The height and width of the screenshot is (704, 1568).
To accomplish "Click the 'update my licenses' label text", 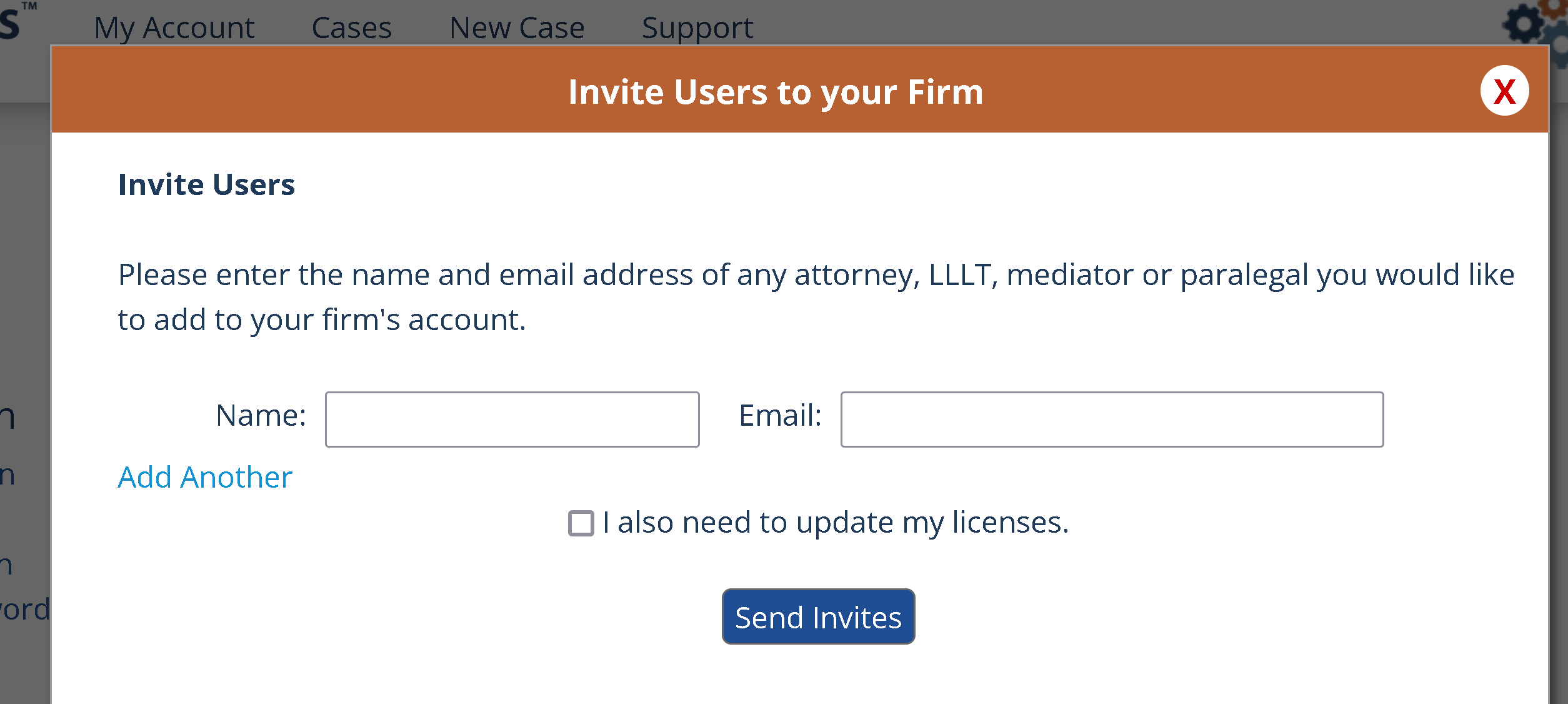I will coord(836,523).
